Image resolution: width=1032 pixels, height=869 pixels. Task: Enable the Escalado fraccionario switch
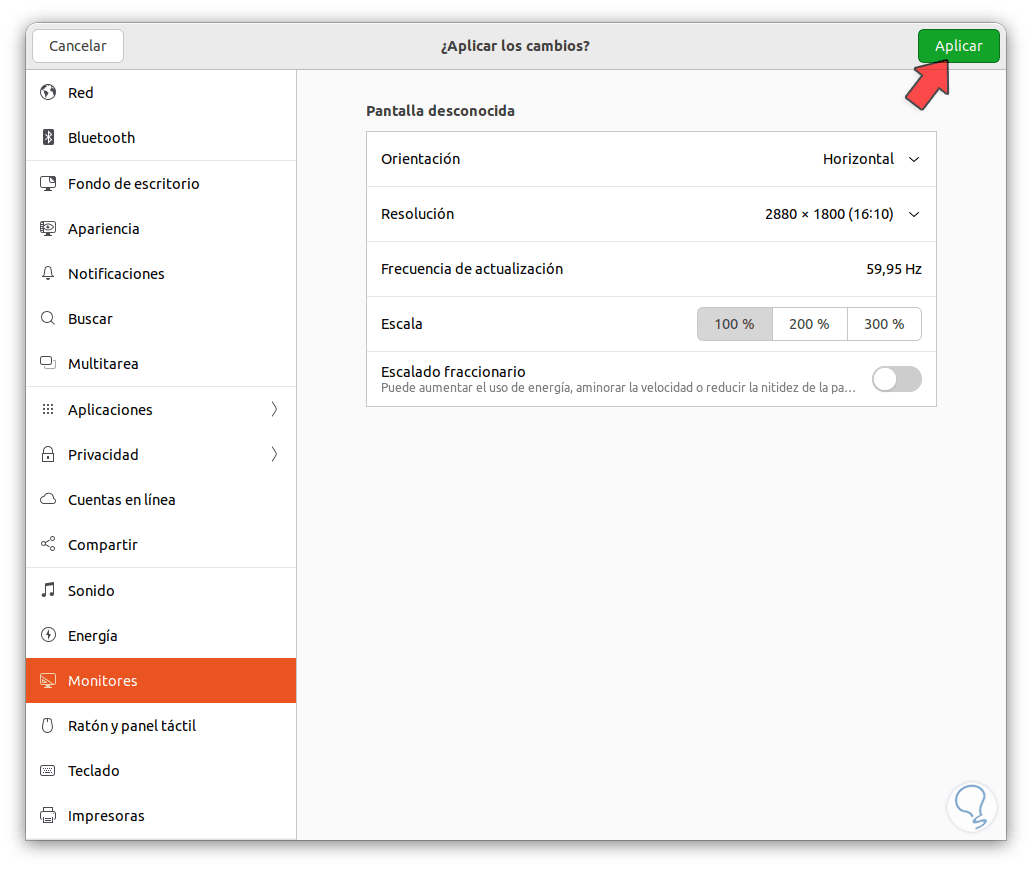pyautogui.click(x=896, y=379)
